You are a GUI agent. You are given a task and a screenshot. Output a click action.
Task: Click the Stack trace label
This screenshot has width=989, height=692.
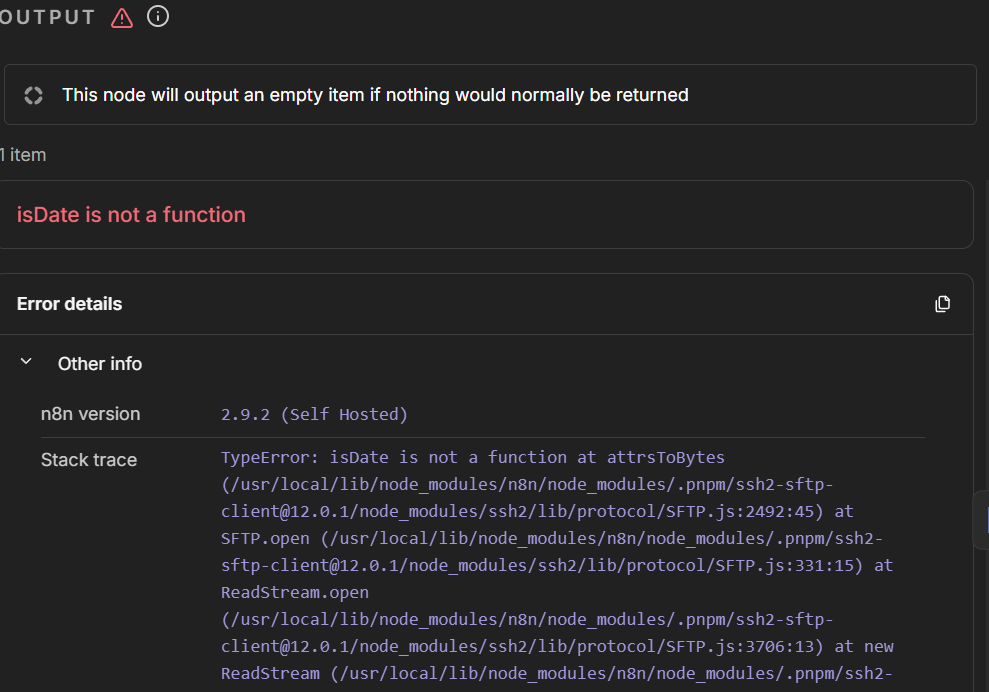point(89,460)
